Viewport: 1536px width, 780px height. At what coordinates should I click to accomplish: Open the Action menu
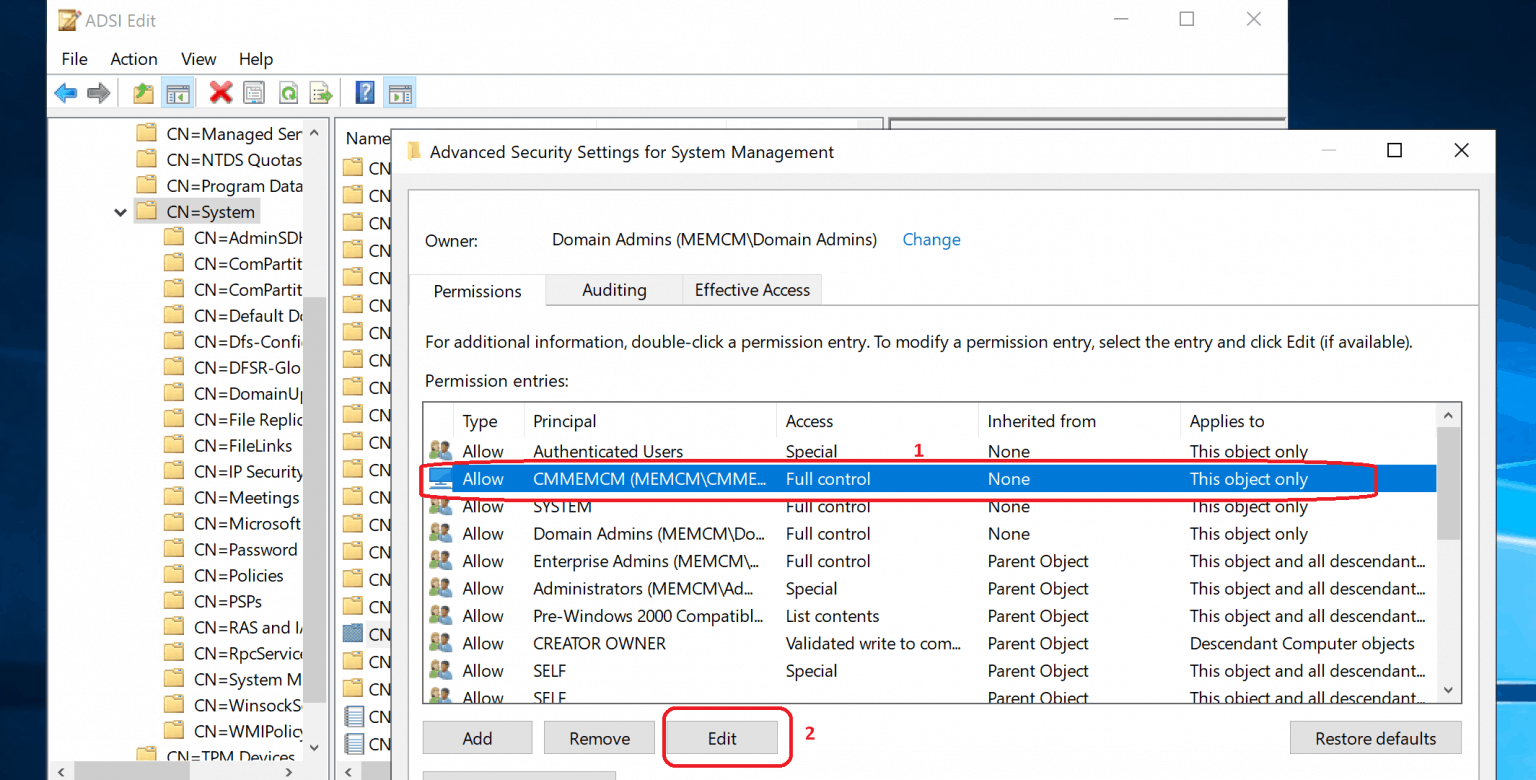[133, 59]
